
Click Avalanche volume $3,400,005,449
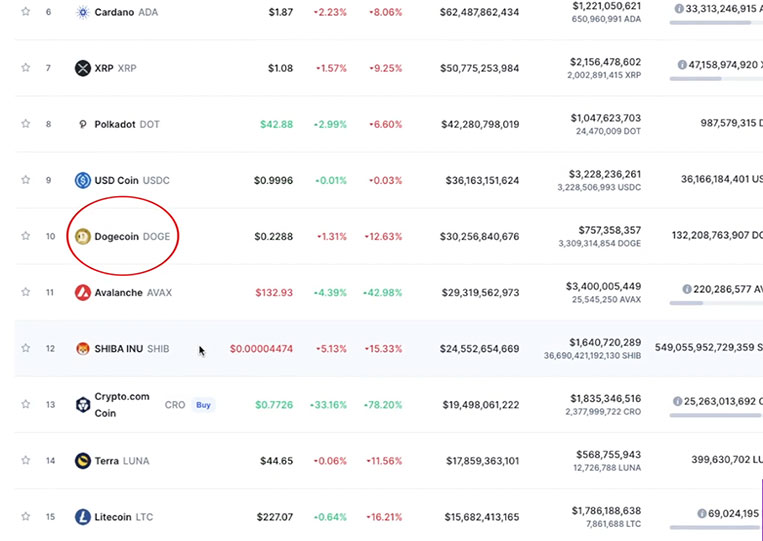603,286
